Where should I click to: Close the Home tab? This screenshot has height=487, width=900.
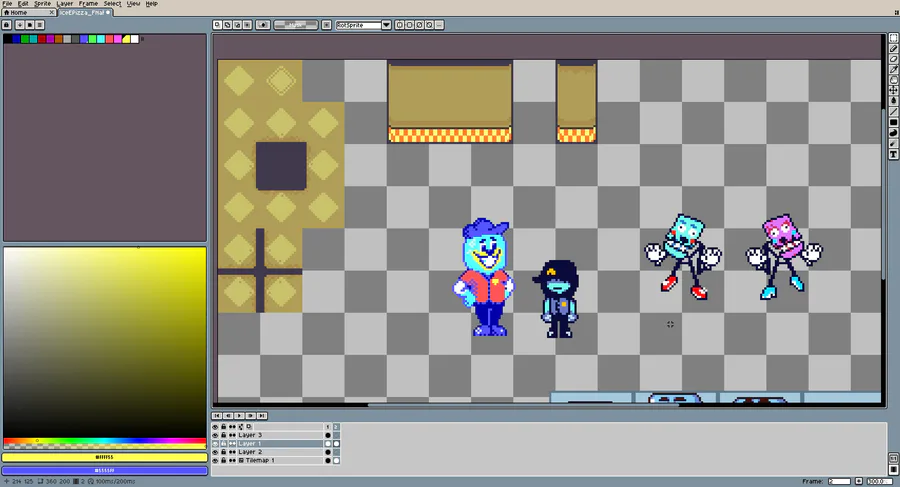pyautogui.click(x=52, y=12)
